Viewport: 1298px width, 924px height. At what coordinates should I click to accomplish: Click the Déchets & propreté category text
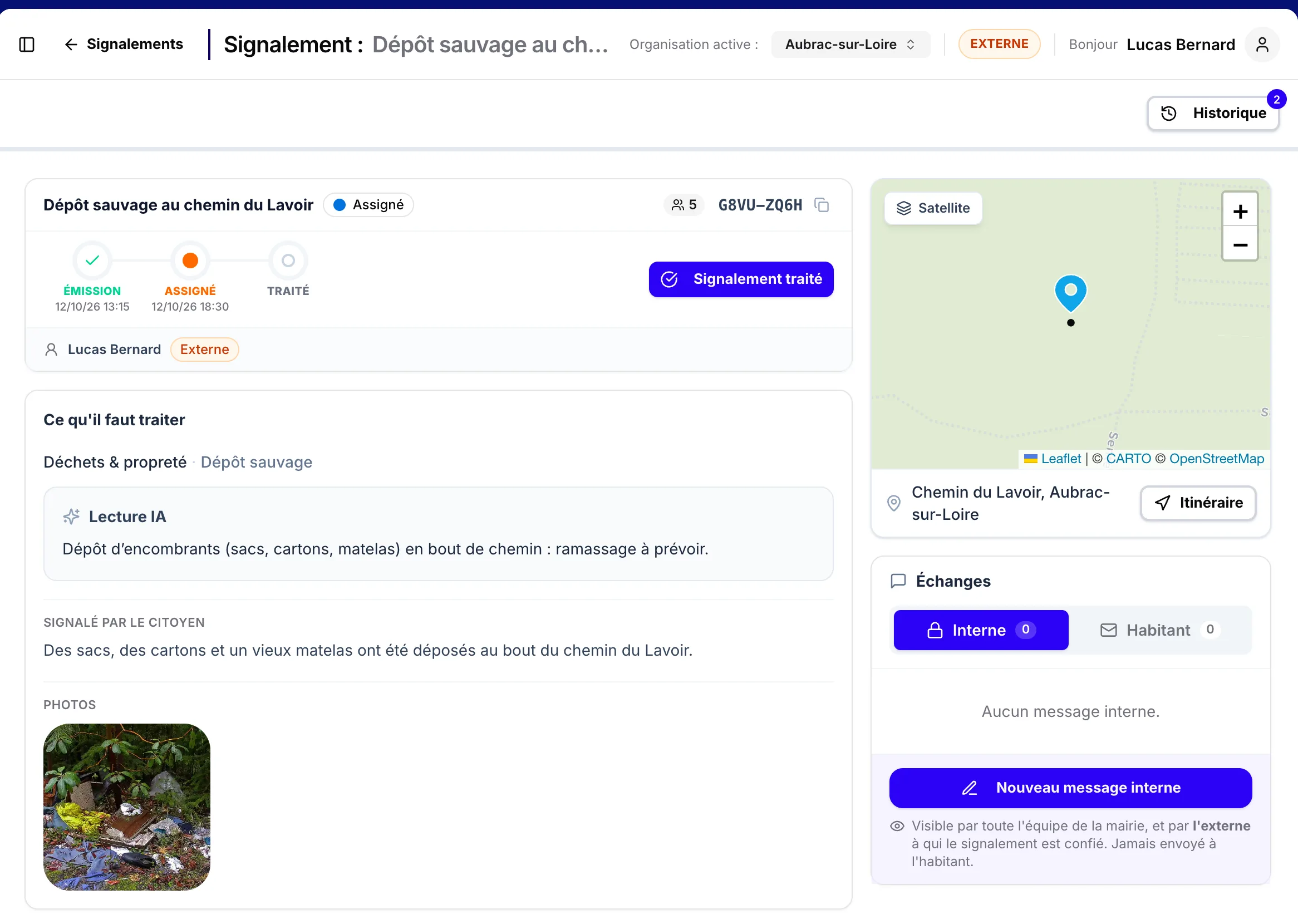(115, 462)
